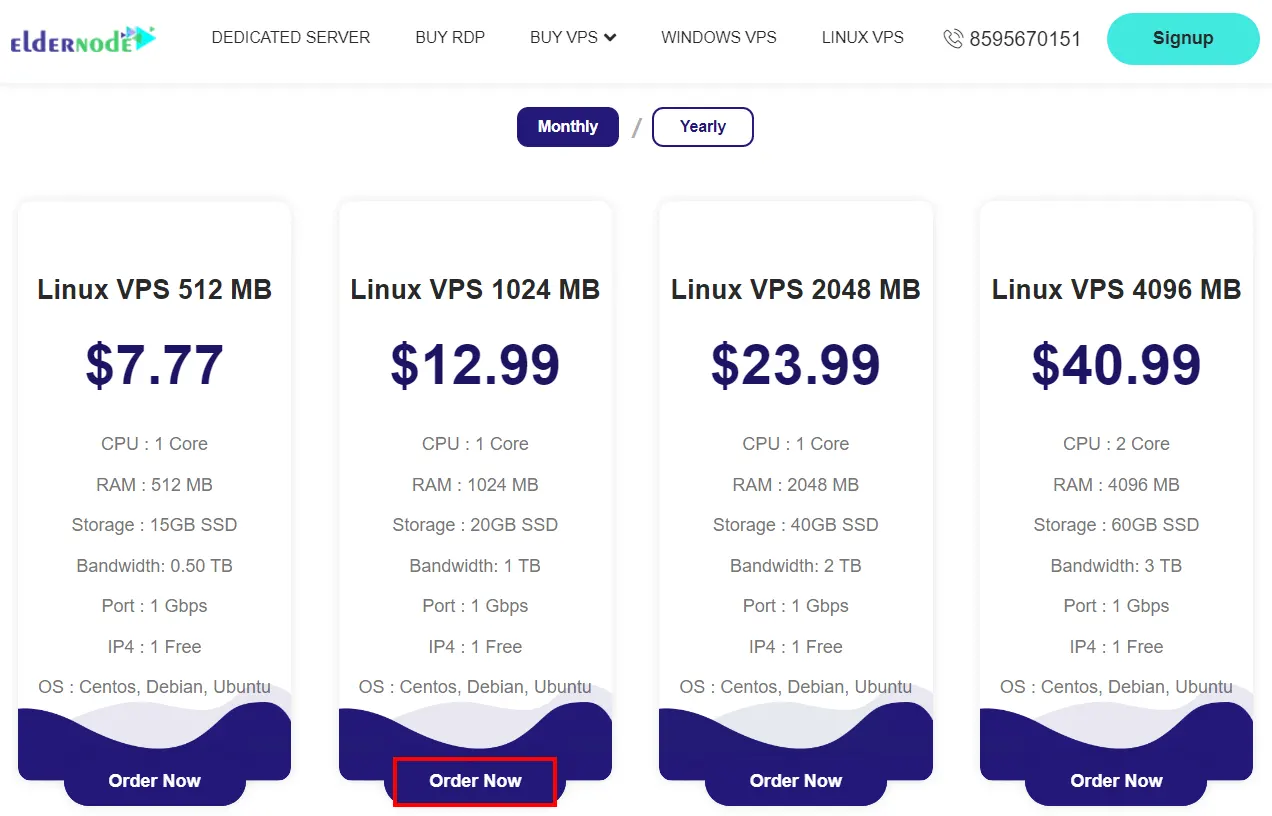Click the Signup button
1272x816 pixels.
tap(1182, 38)
